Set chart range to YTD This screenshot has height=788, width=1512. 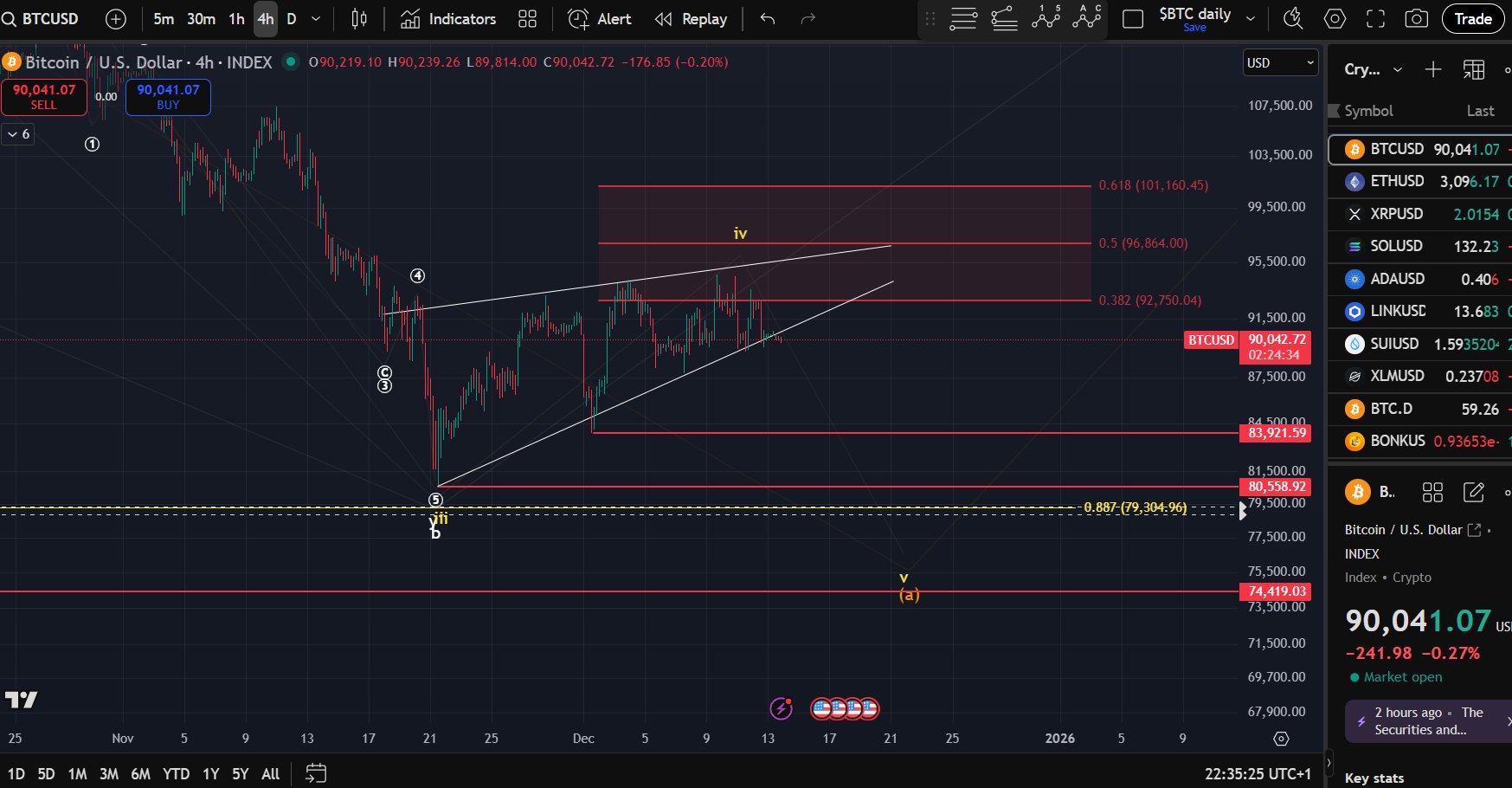coord(176,774)
